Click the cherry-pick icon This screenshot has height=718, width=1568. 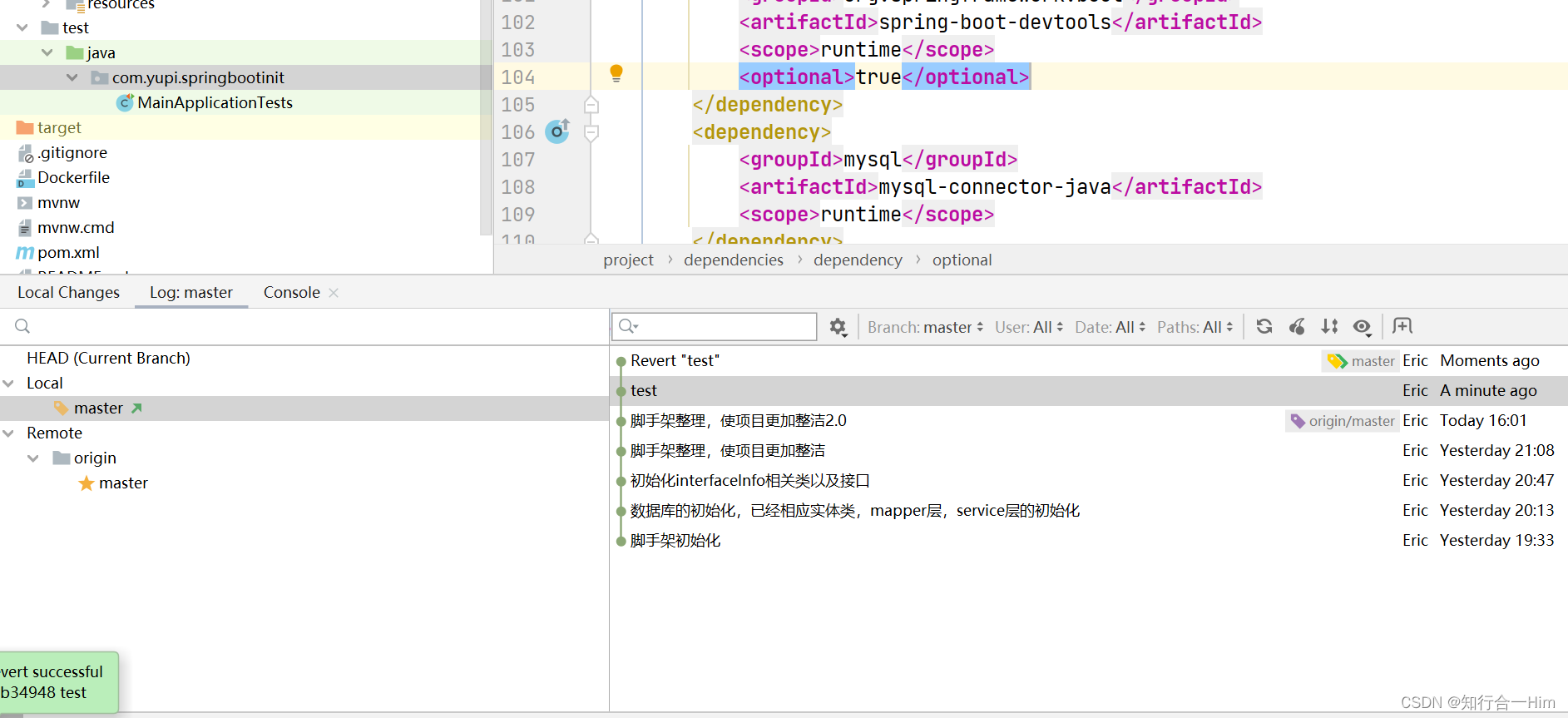(1297, 326)
